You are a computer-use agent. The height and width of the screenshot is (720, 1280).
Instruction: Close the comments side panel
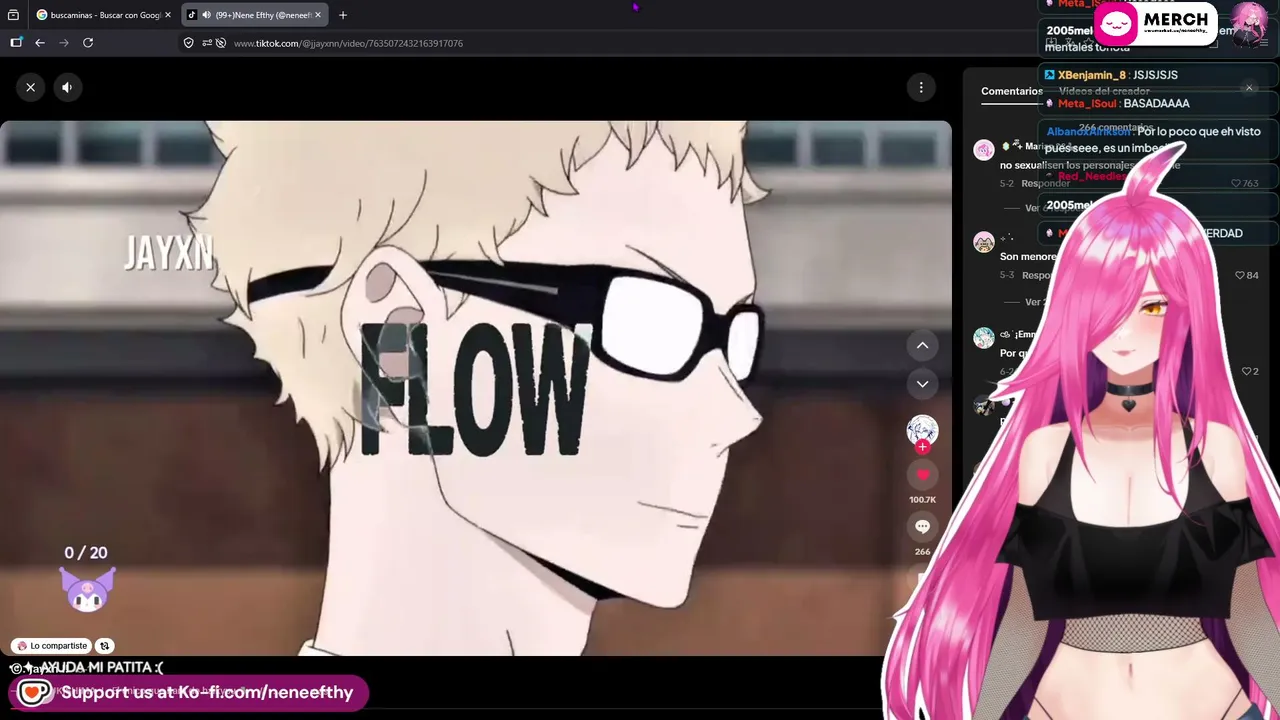coord(1249,88)
